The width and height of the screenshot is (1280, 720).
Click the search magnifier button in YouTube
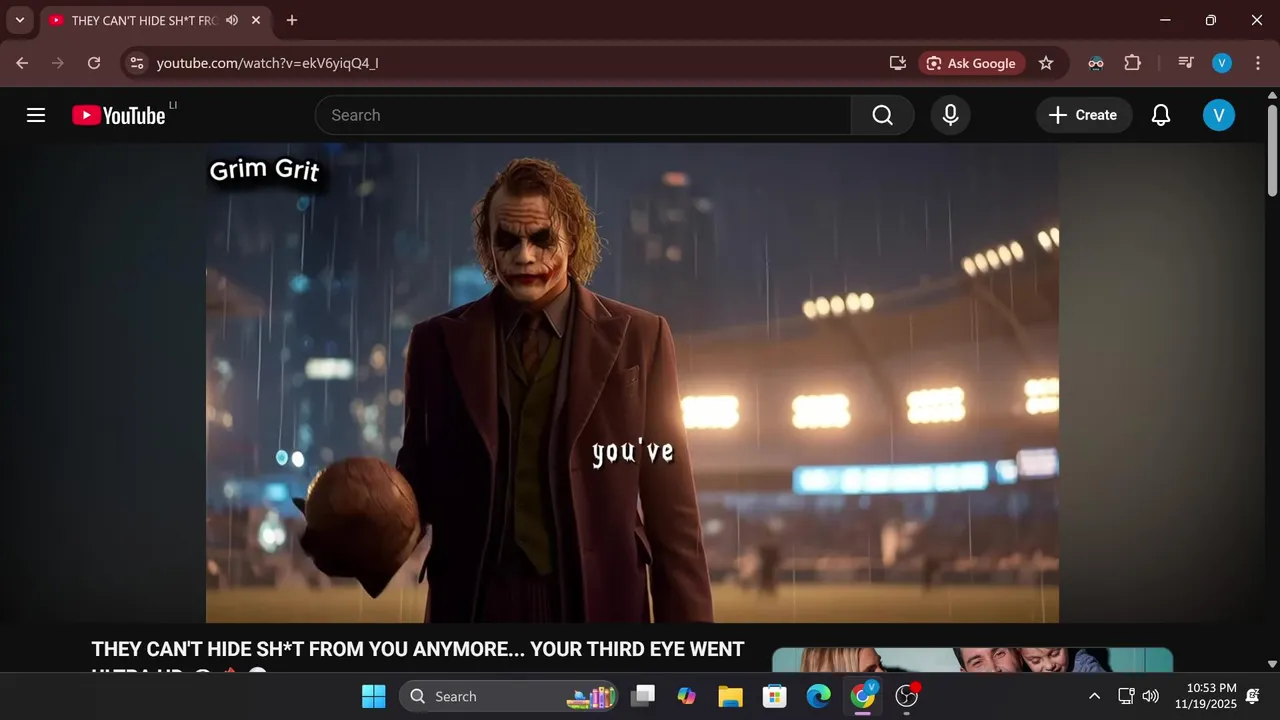(x=882, y=115)
